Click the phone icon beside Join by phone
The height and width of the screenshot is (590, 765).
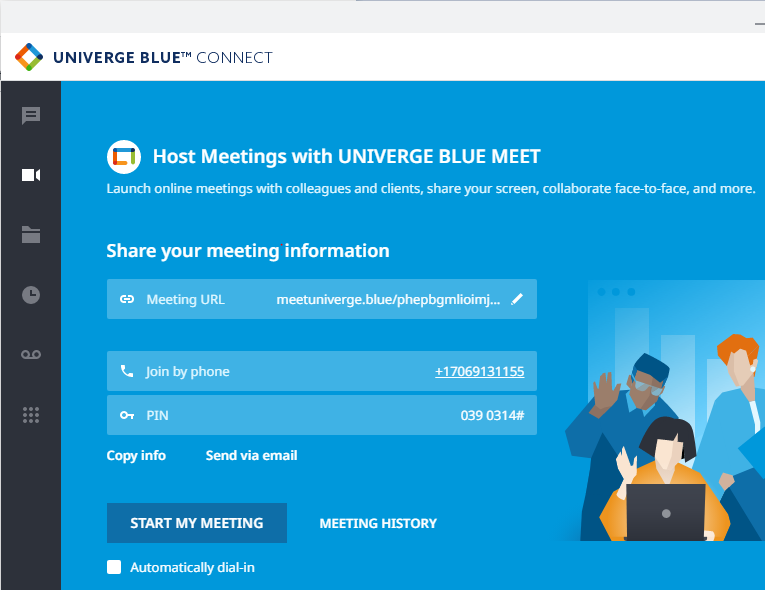[127, 371]
